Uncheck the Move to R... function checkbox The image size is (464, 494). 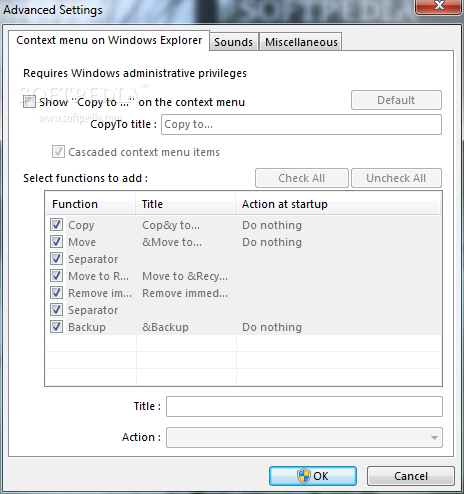(x=56, y=276)
